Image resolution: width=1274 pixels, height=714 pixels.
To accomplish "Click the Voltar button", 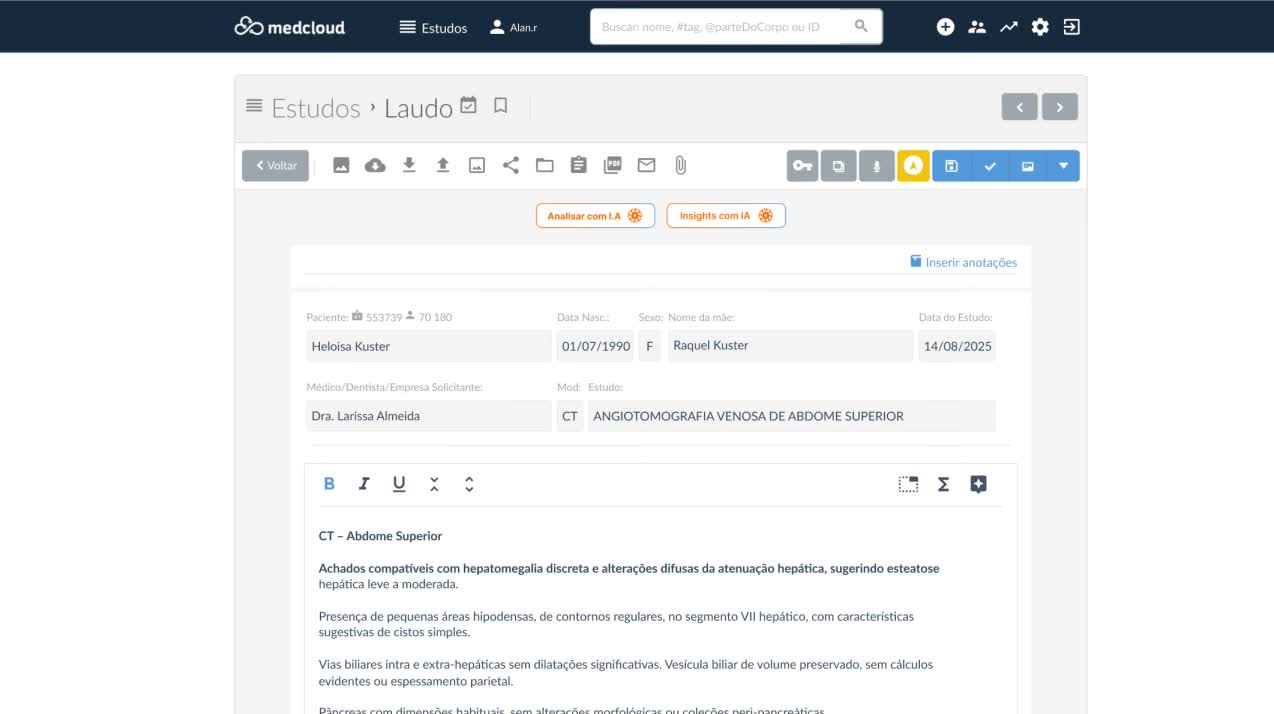I will pos(275,166).
